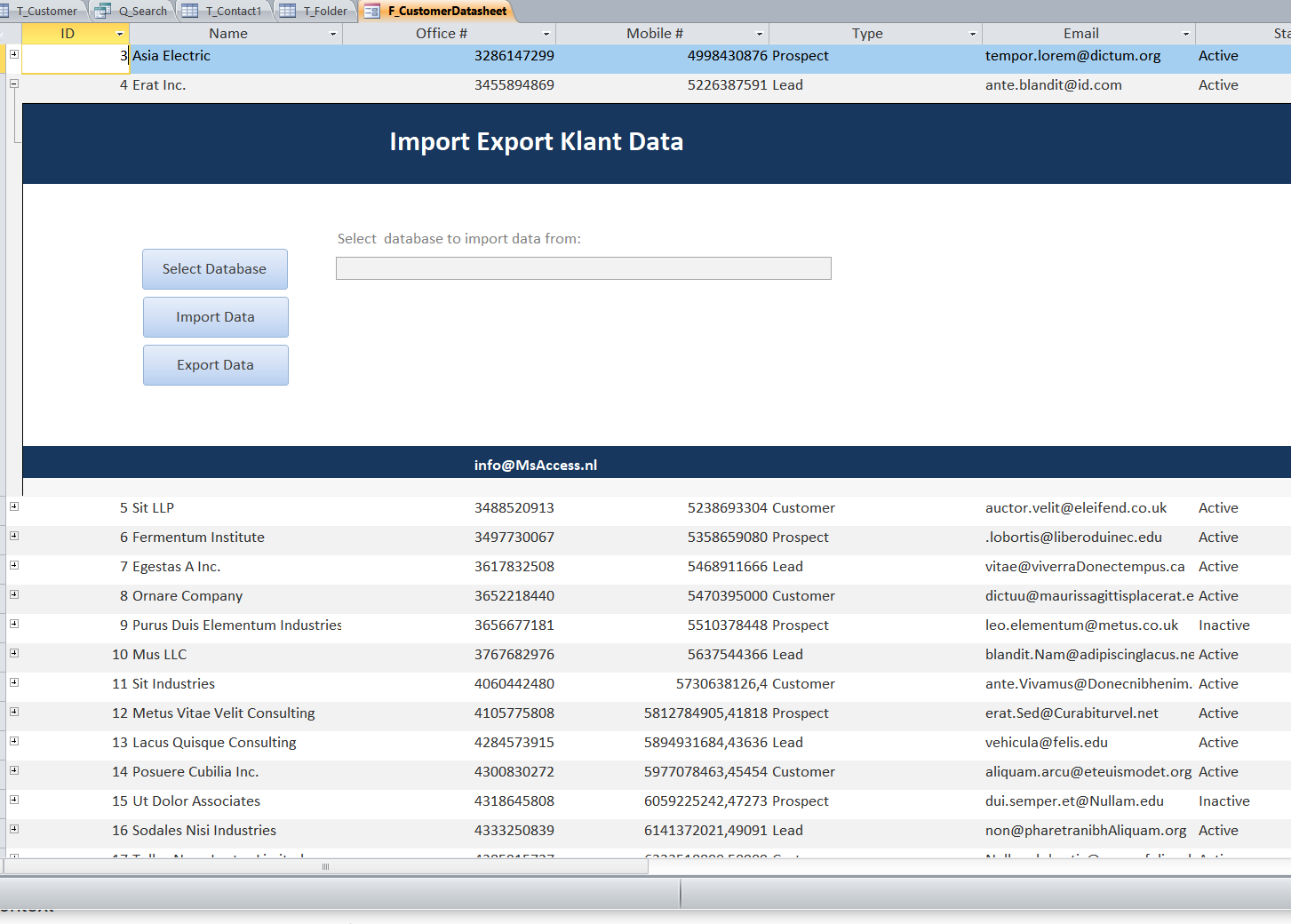Select the Fermentum Institute name cell
Image resolution: width=1291 pixels, height=924 pixels.
pos(198,538)
